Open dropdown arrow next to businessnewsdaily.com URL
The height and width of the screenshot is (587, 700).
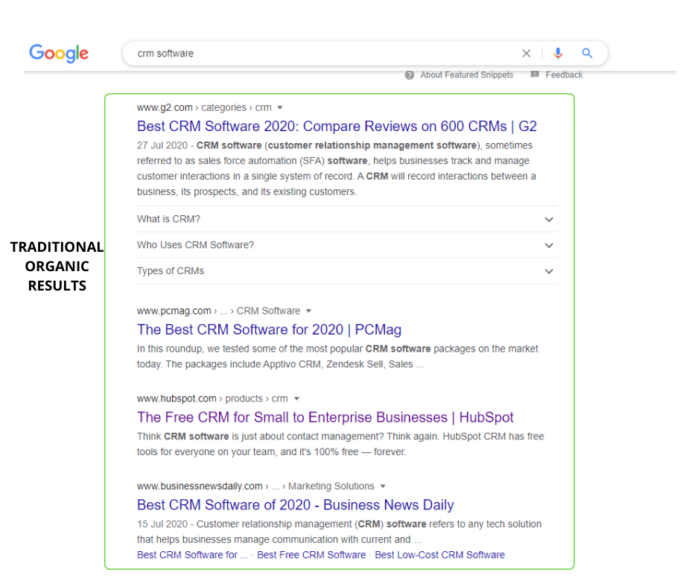pos(383,486)
